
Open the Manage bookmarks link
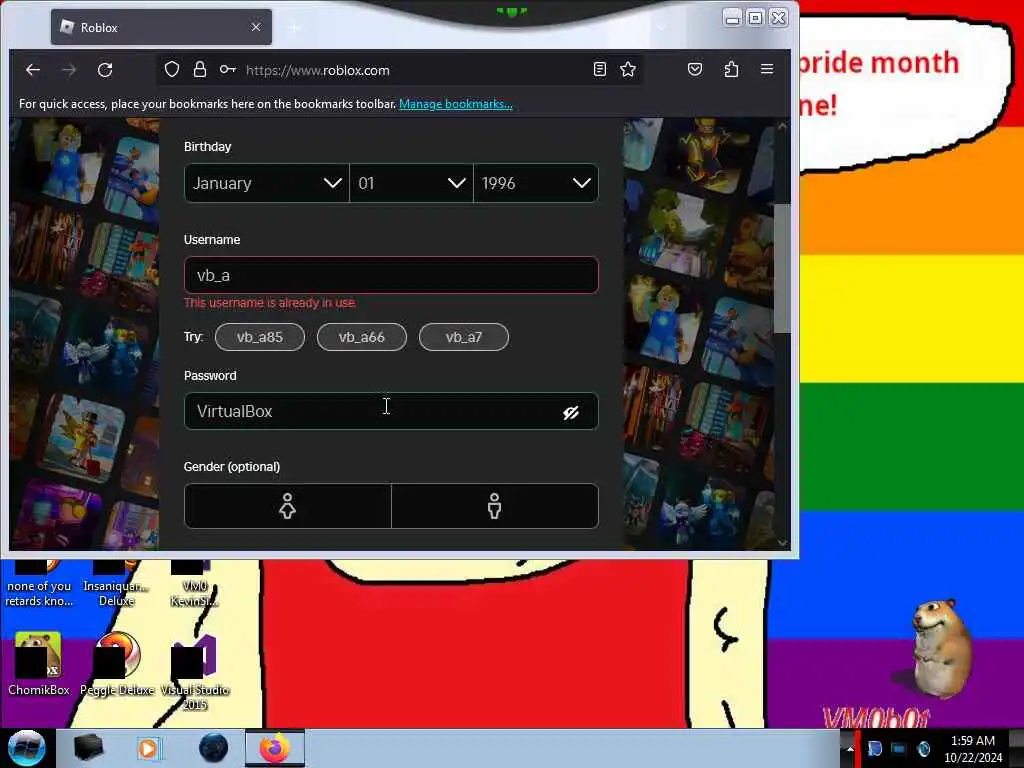coord(455,104)
